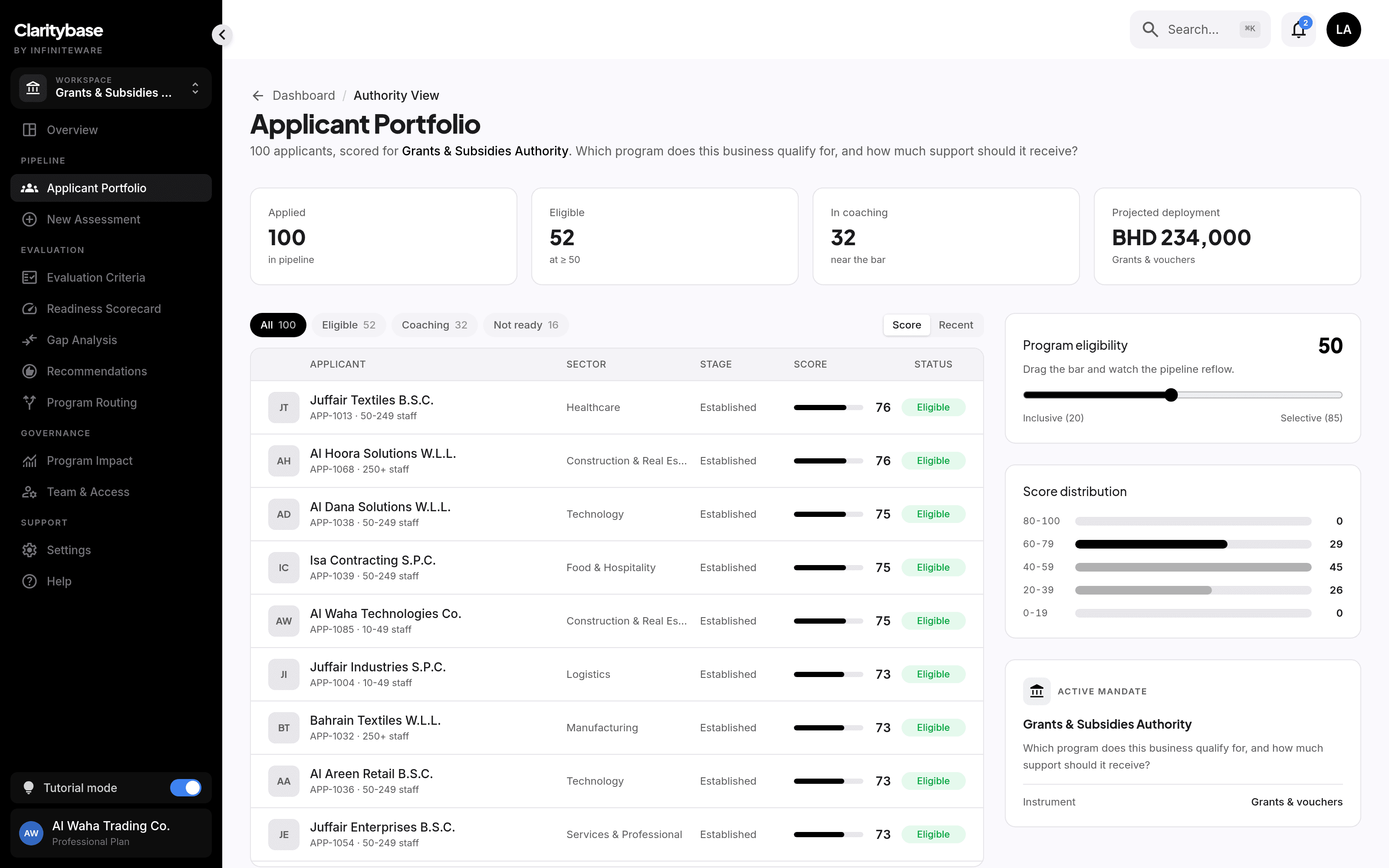1389x868 pixels.
Task: Expand the Grants & Subsidies workspace selector
Action: pos(111,88)
